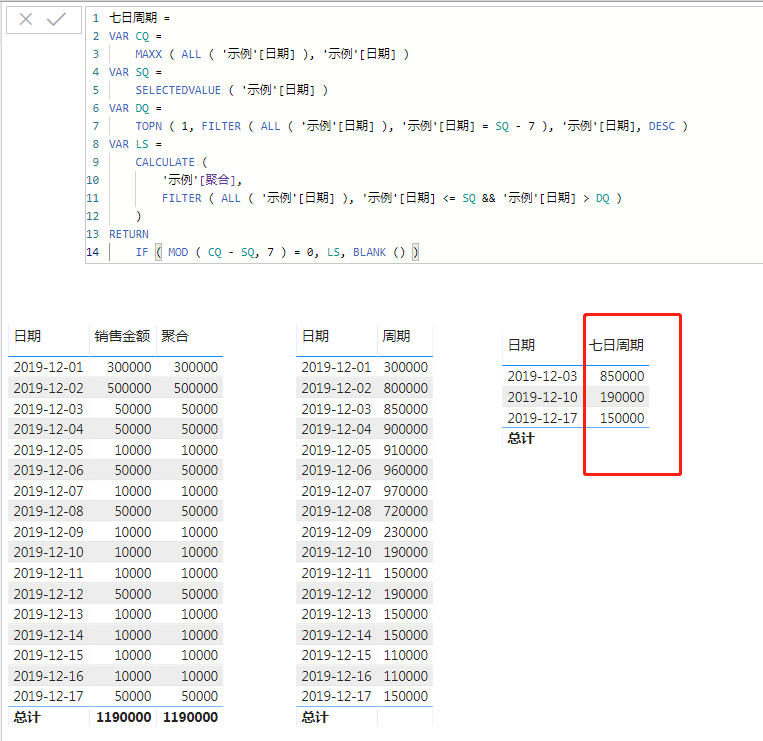Click inside the DAX formula editor on RETURN
763x741 pixels.
click(x=128, y=234)
